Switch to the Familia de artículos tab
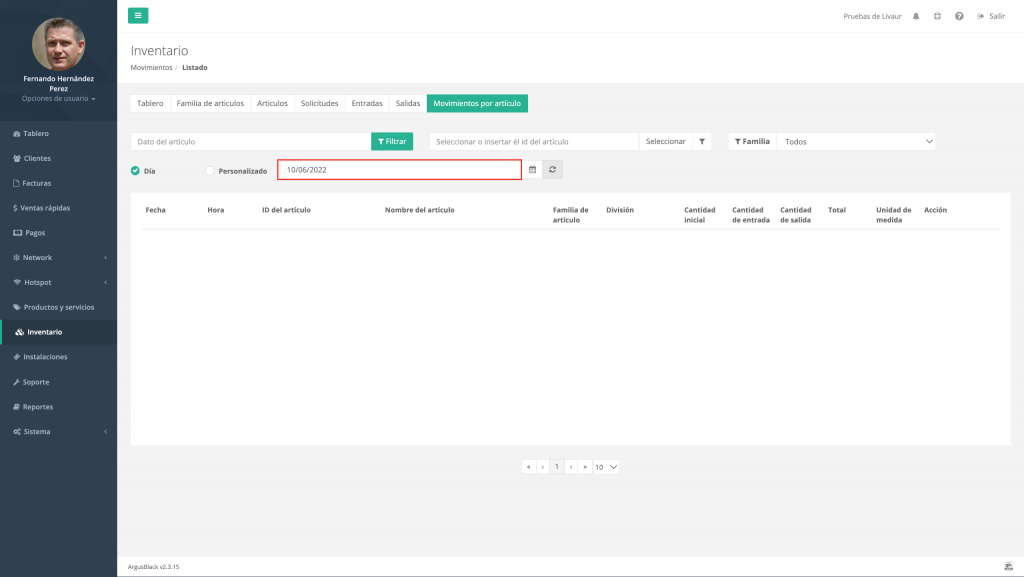The image size is (1024, 577). tap(210, 103)
